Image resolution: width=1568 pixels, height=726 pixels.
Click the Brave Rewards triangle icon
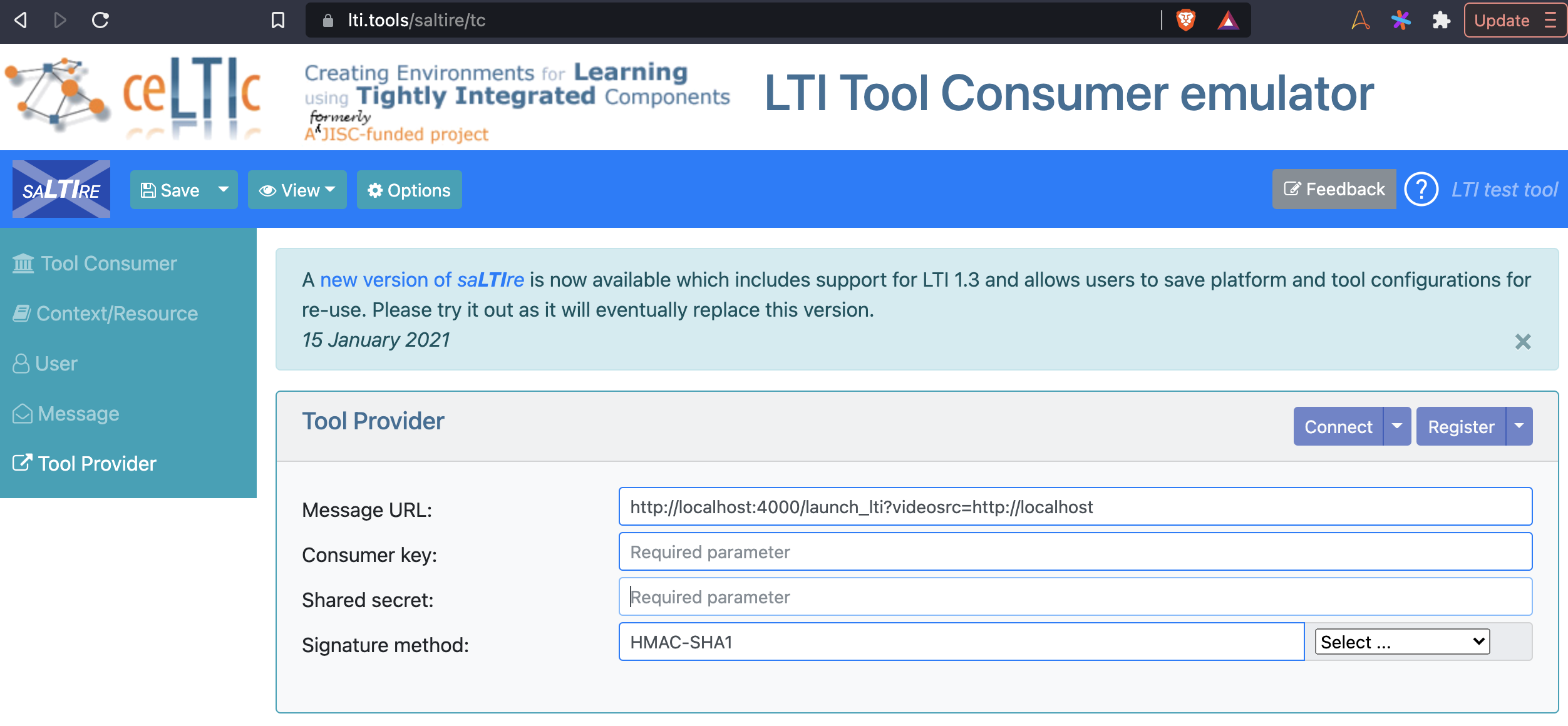[x=1228, y=21]
